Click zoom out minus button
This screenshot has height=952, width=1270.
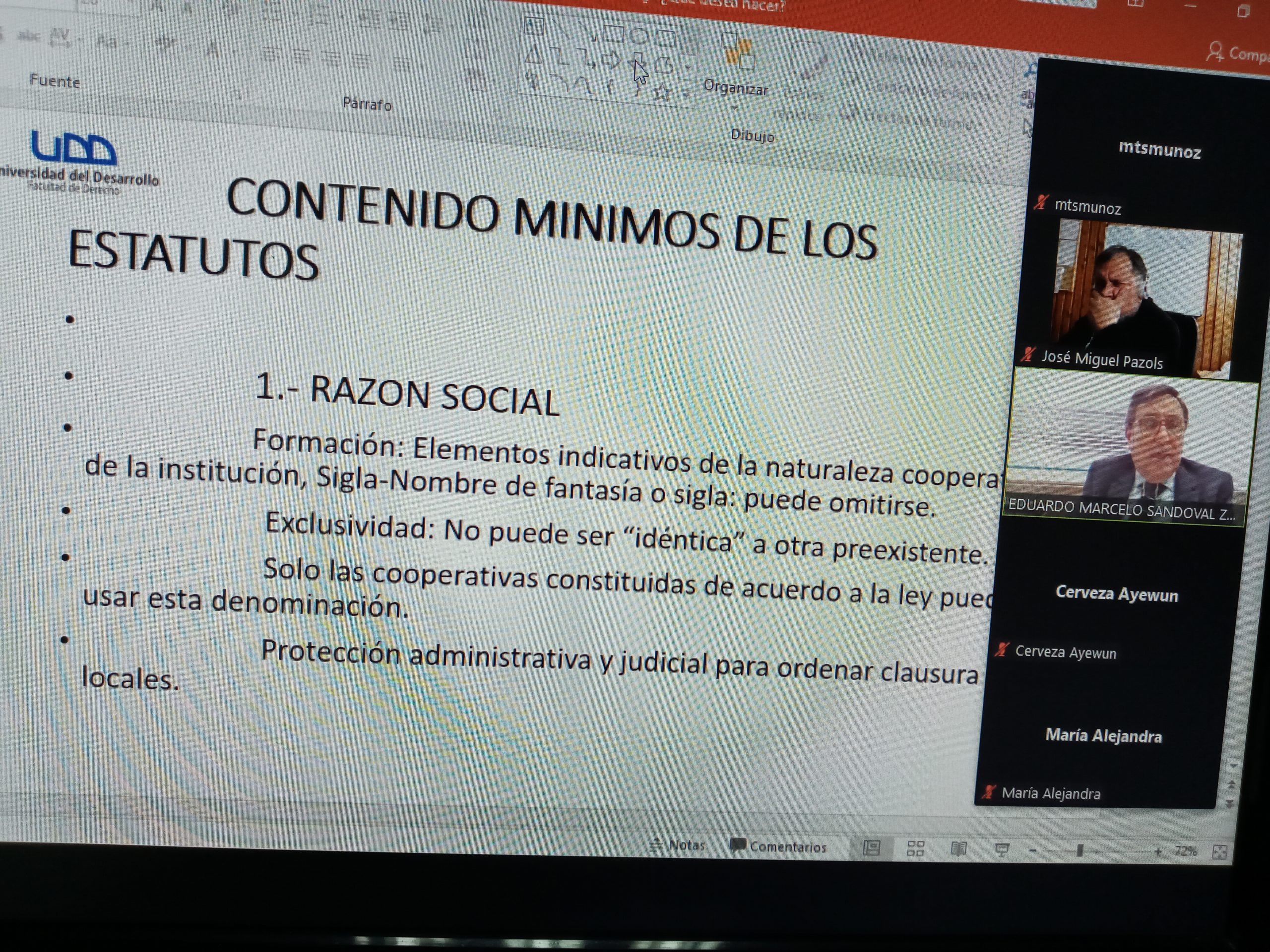pyautogui.click(x=1033, y=850)
